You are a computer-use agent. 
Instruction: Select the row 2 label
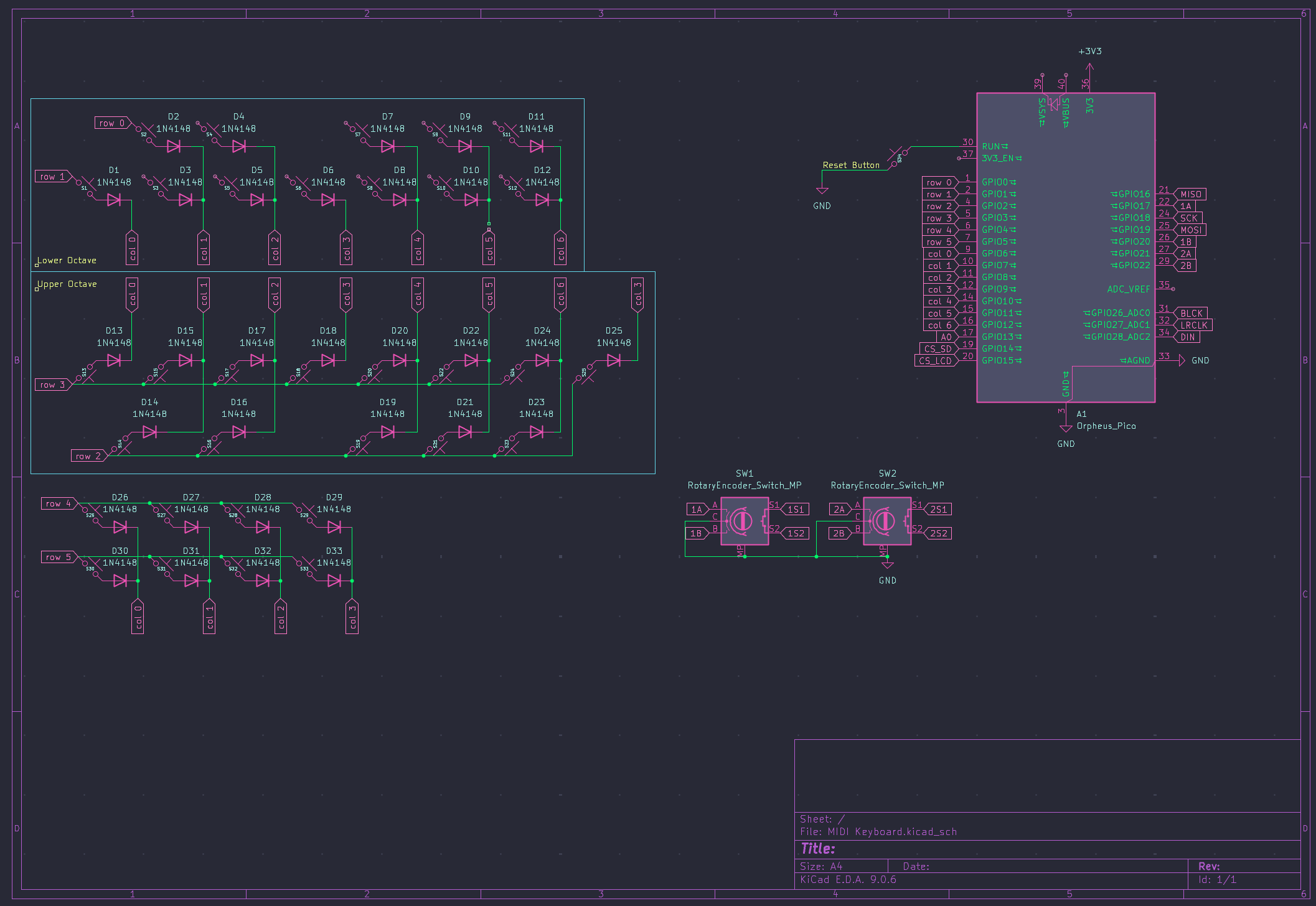(88, 456)
